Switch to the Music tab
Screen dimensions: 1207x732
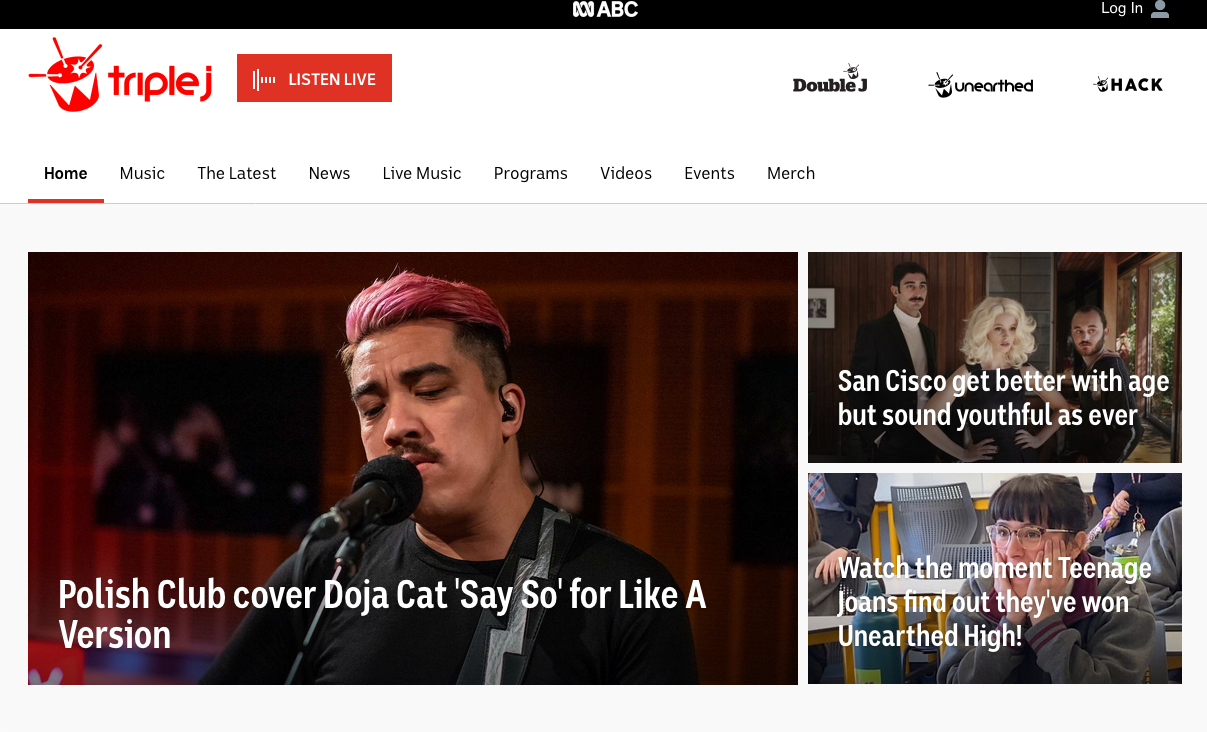(142, 173)
